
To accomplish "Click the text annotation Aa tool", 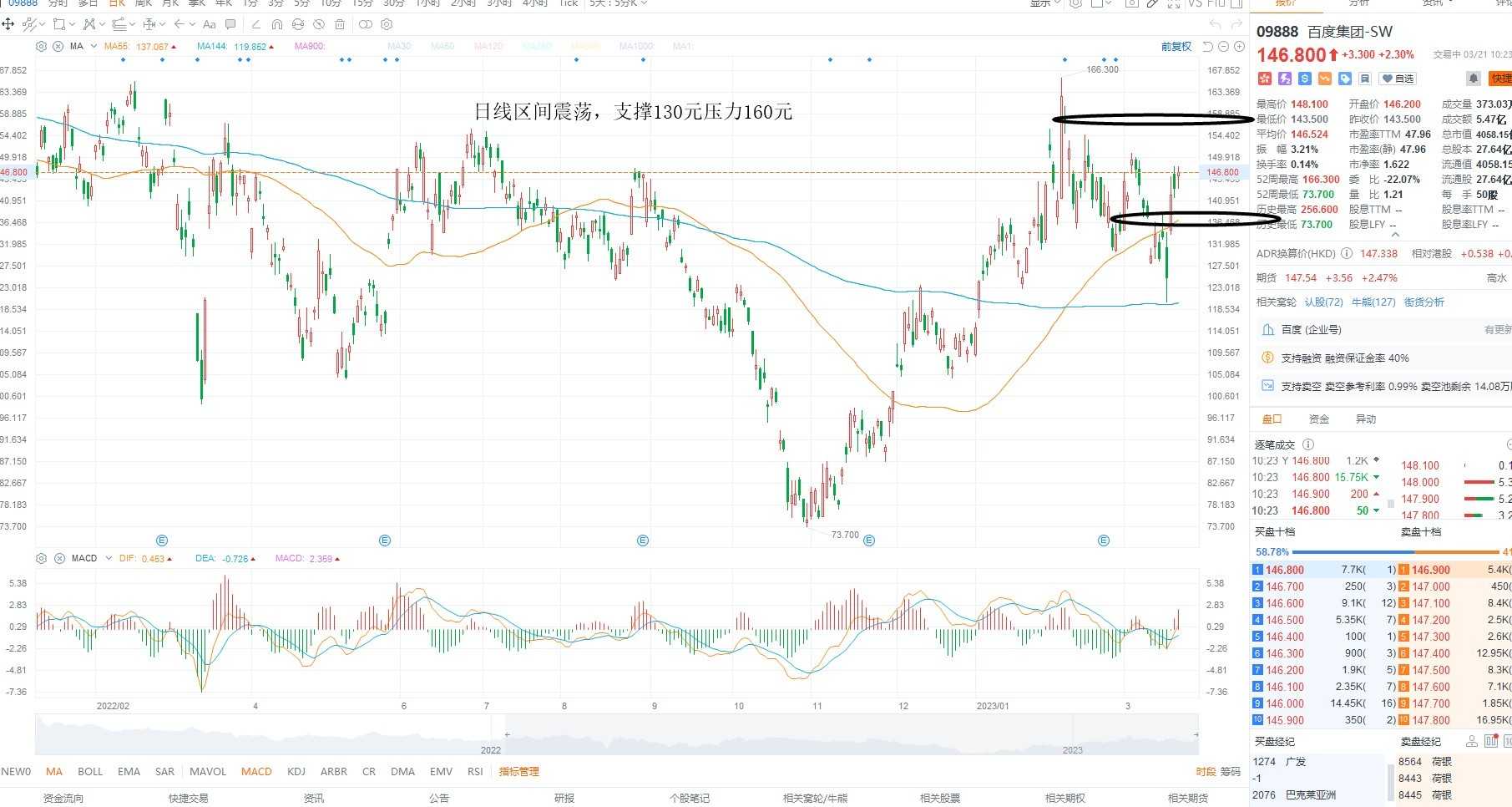I will click(x=210, y=24).
